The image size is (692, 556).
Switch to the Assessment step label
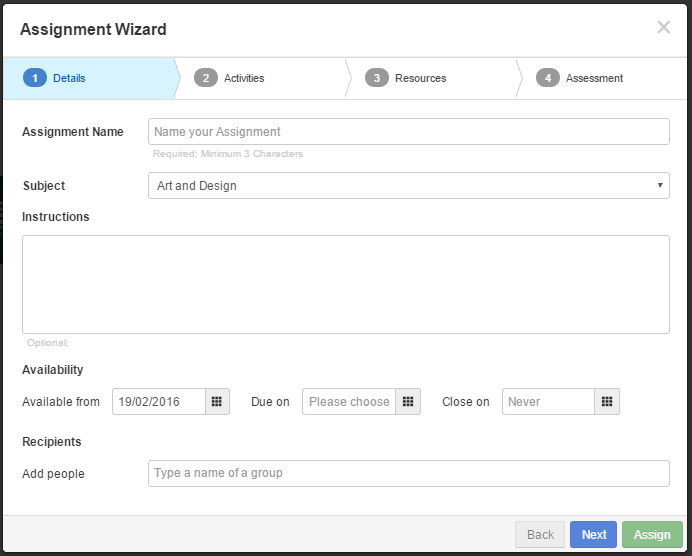point(594,78)
